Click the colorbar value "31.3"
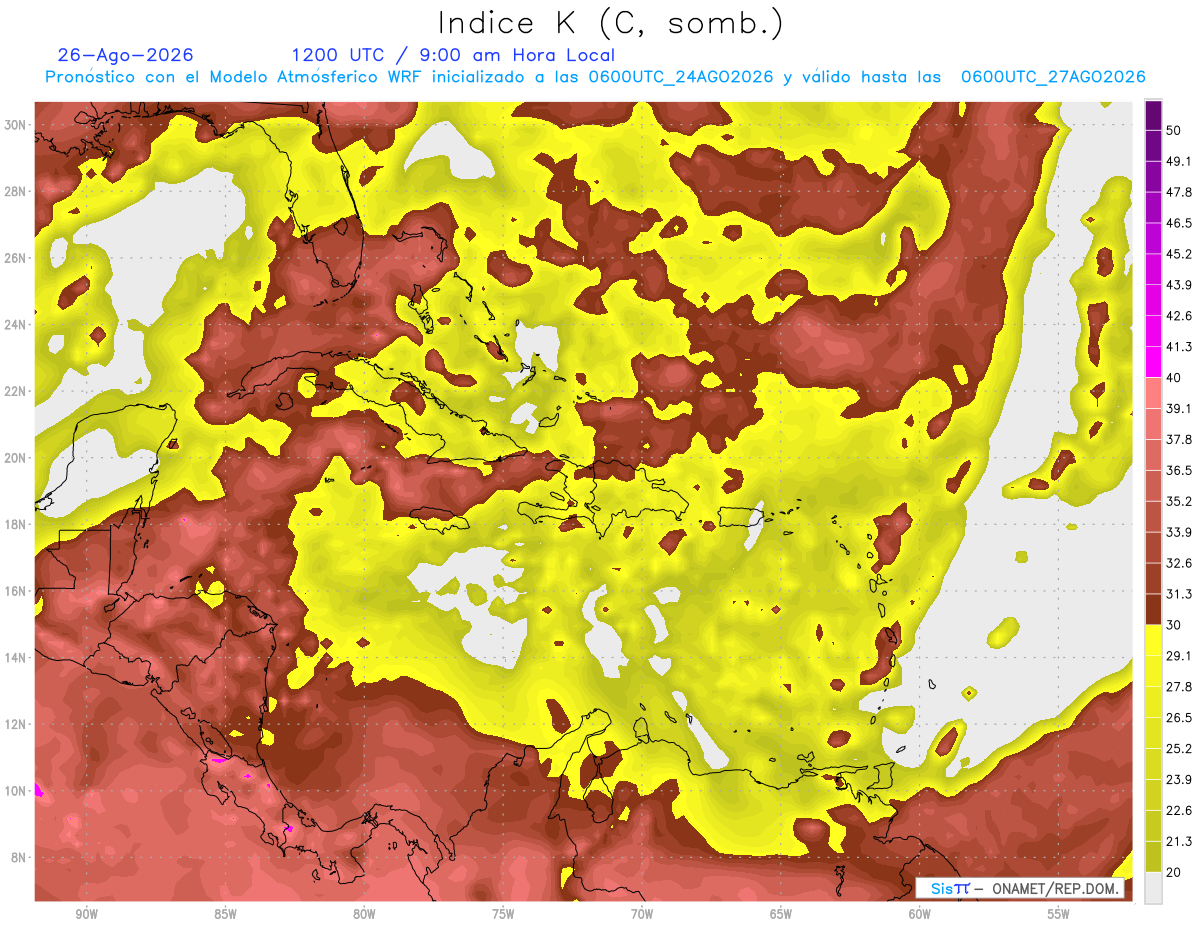This screenshot has width=1200, height=927. 1179,594
